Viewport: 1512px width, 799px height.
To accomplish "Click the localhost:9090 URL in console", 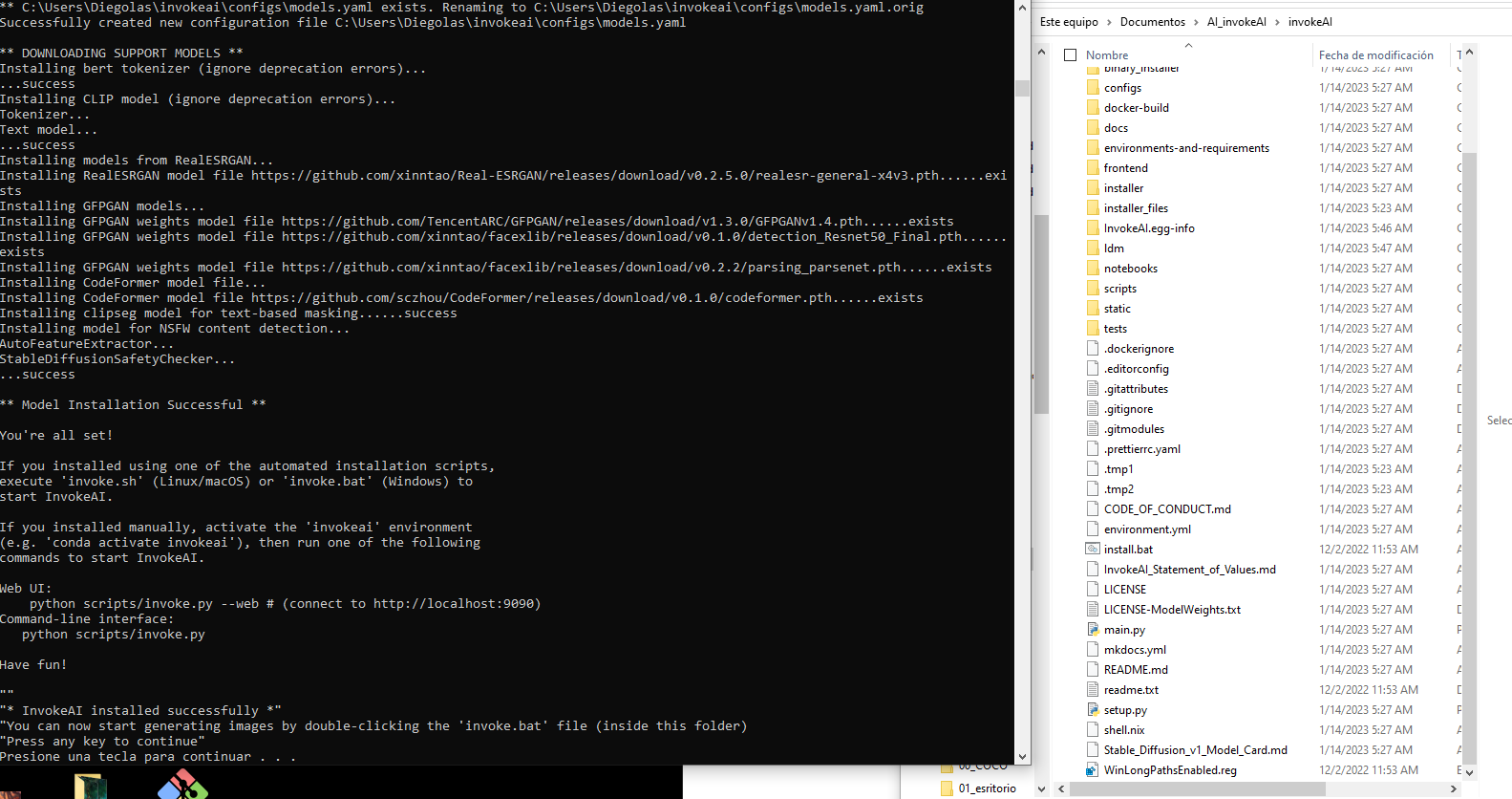I will [454, 604].
